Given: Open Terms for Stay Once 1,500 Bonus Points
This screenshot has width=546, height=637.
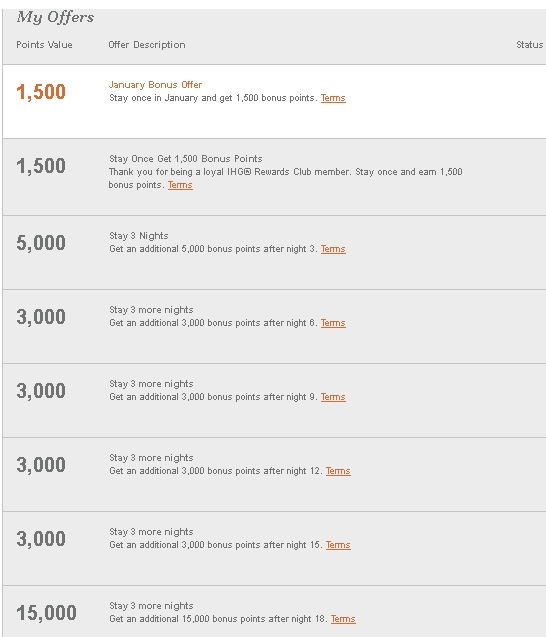Looking at the screenshot, I should coord(180,185).
